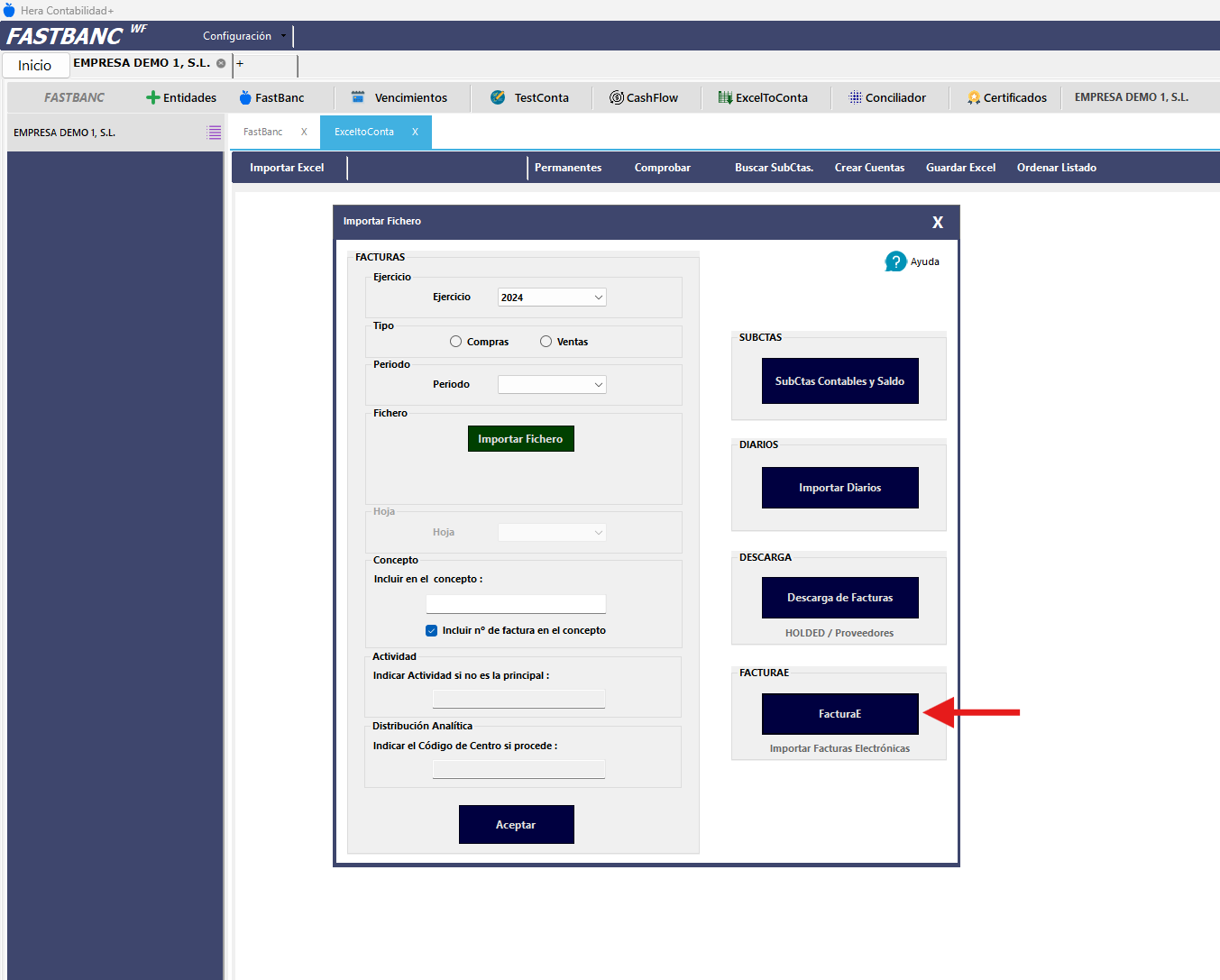
Task: Click the Incluir en el concepto text field
Action: 516,604
